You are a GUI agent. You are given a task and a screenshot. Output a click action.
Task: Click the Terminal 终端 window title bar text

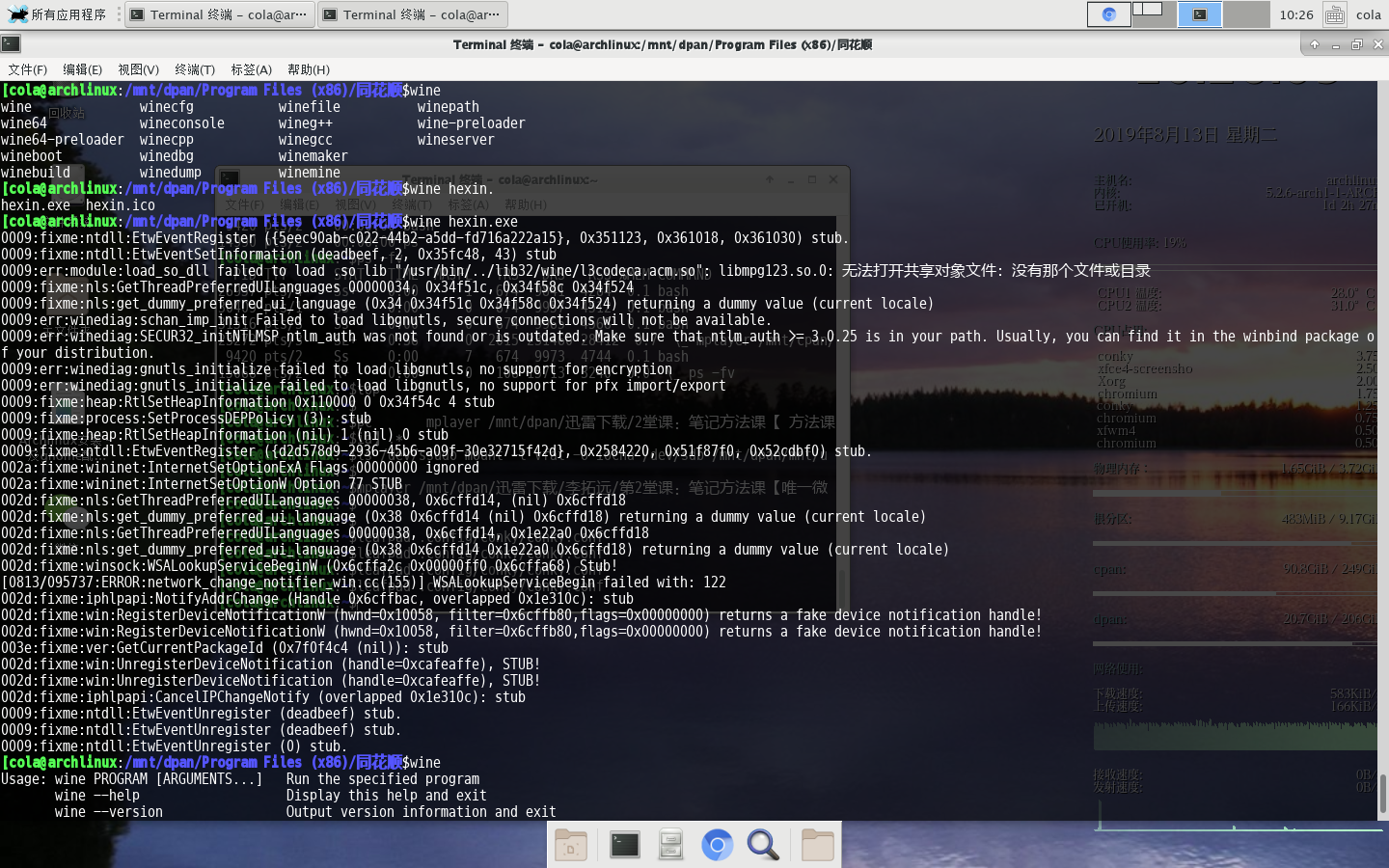663,44
